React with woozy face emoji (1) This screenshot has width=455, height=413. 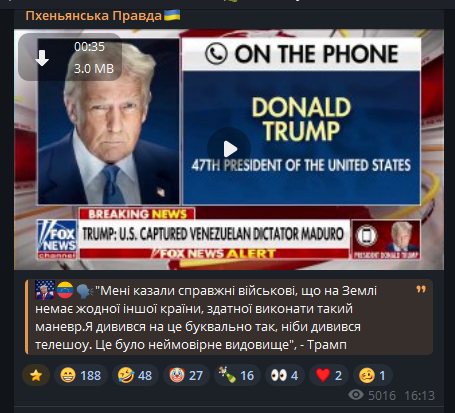tap(373, 375)
